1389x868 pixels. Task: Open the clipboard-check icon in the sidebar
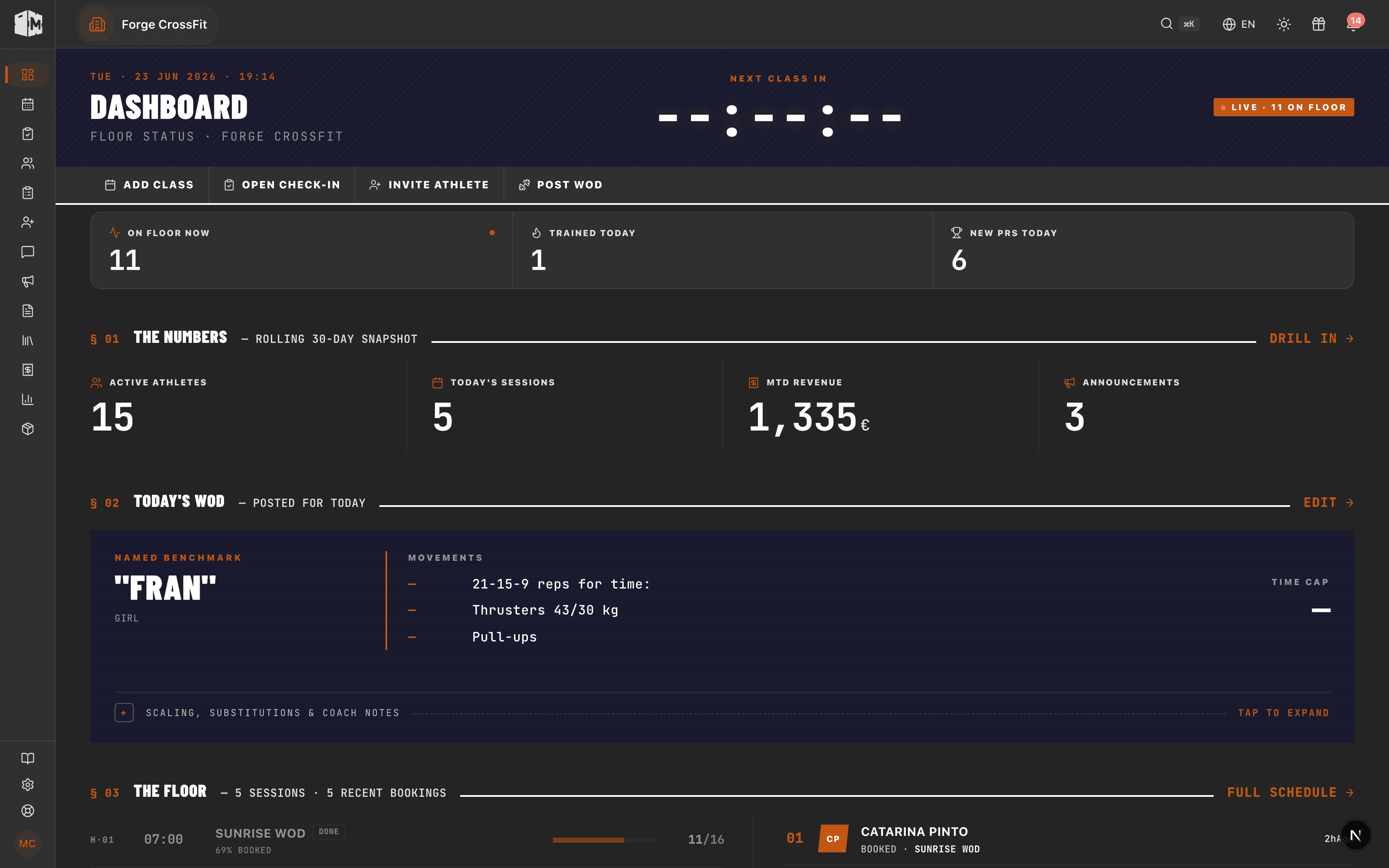pos(27,134)
